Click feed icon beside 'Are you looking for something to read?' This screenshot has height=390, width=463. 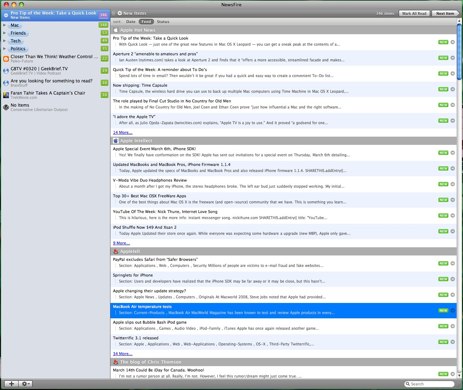coord(6,83)
